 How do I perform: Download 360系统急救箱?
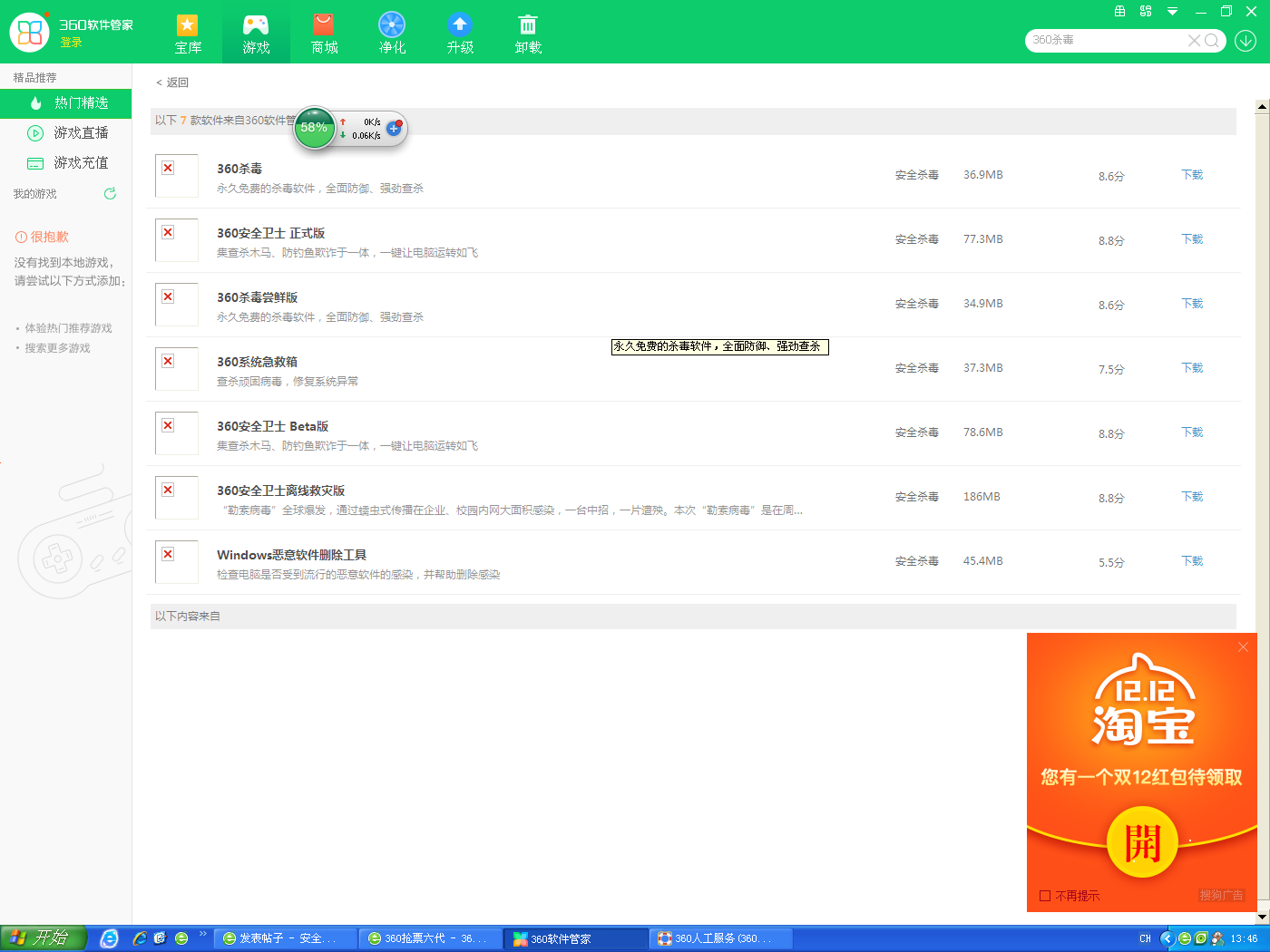click(1192, 368)
